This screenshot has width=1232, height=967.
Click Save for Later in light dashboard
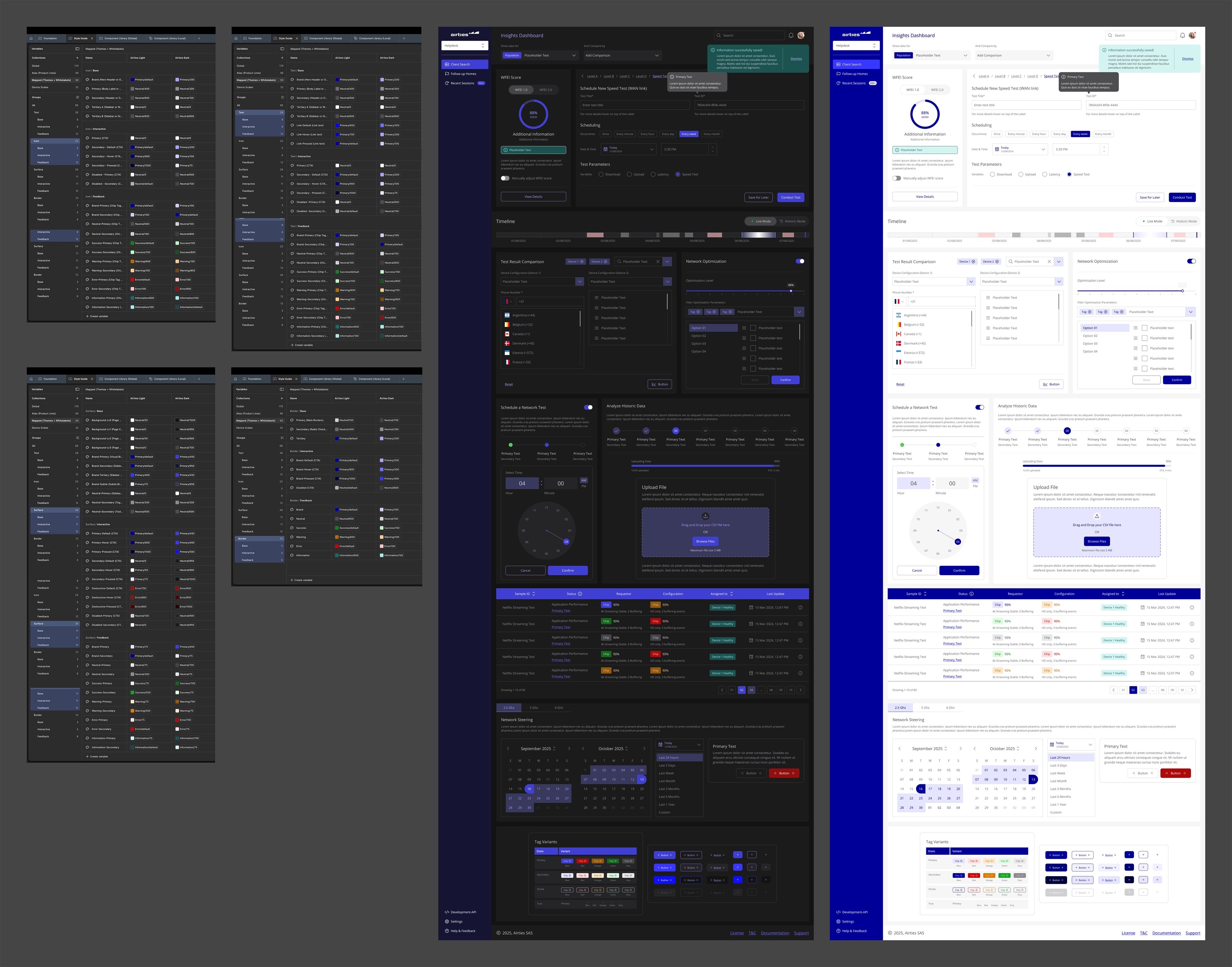pyautogui.click(x=1149, y=197)
